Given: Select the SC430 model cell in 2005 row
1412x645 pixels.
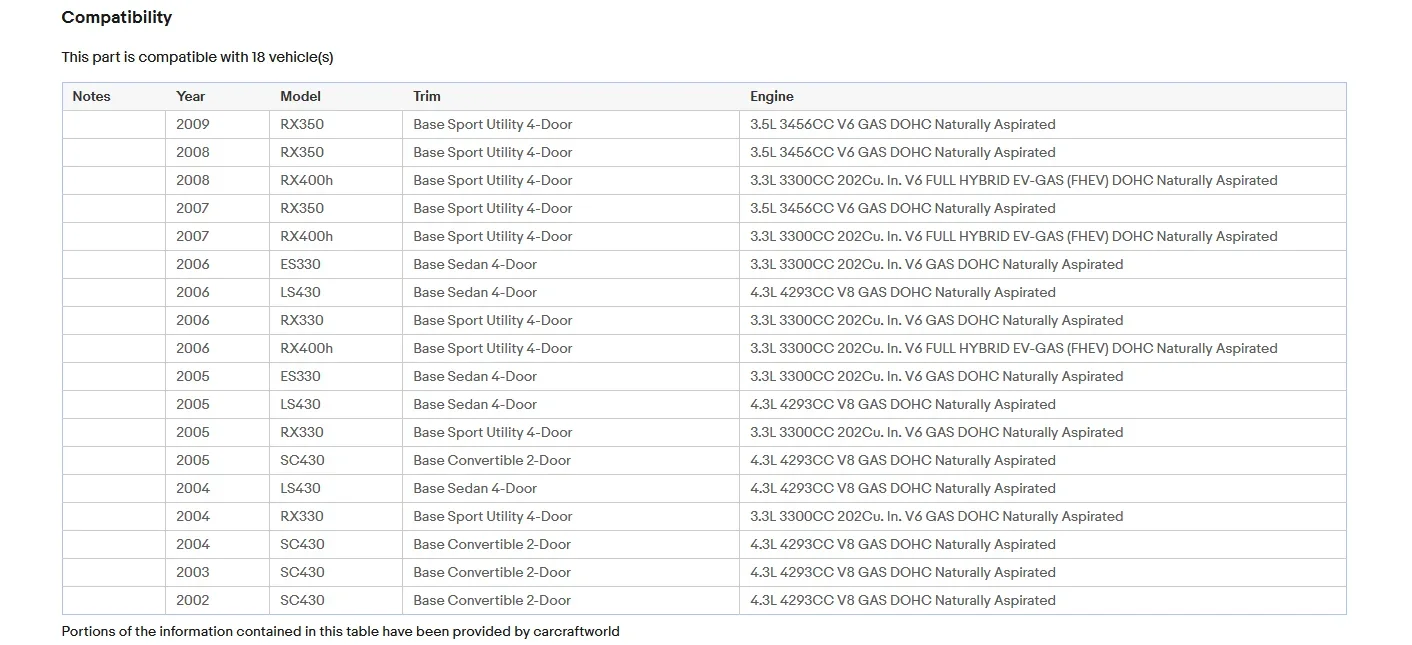Looking at the screenshot, I should 336,461.
